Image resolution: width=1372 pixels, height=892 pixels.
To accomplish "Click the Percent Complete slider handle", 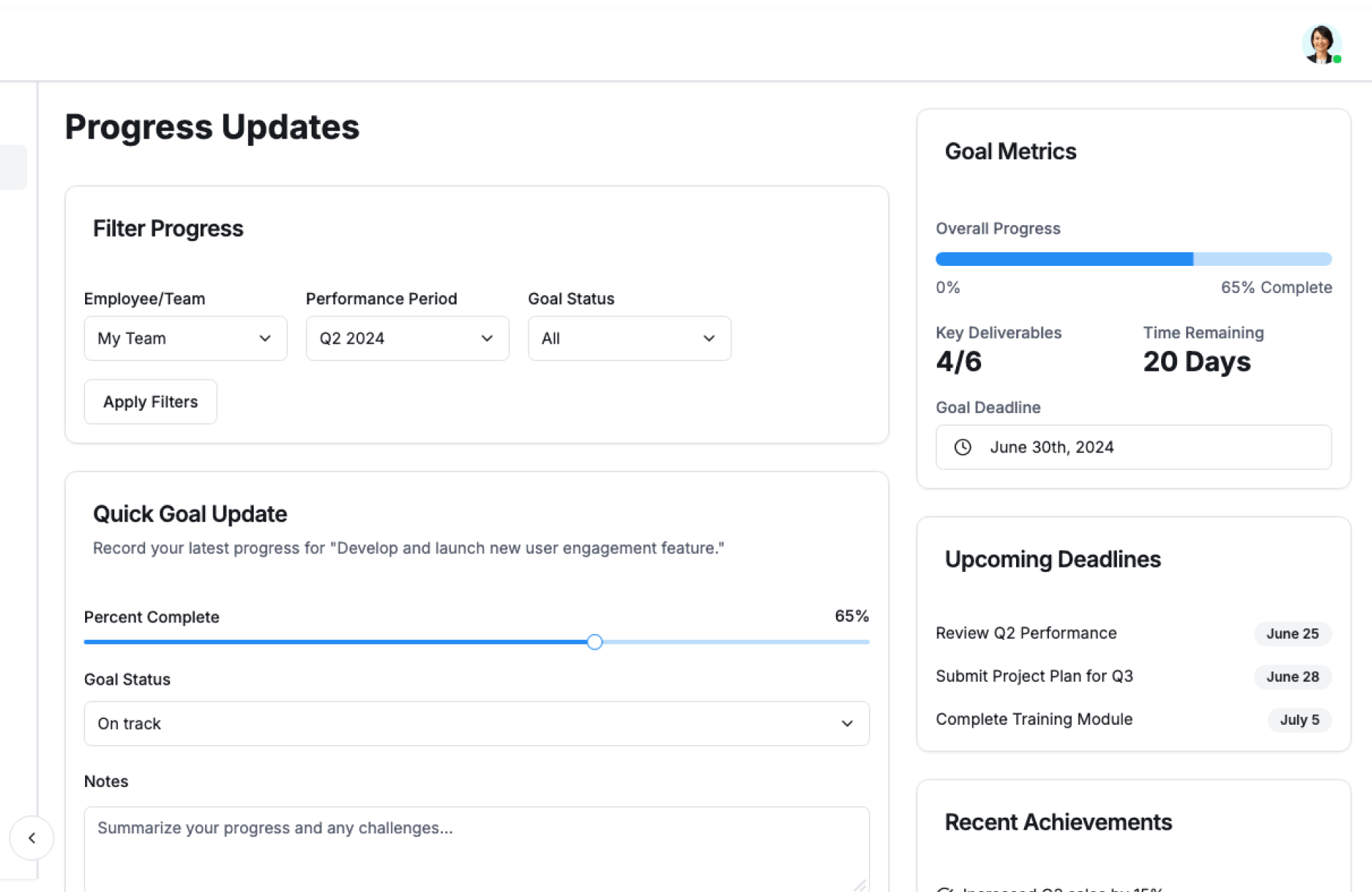I will [x=595, y=642].
